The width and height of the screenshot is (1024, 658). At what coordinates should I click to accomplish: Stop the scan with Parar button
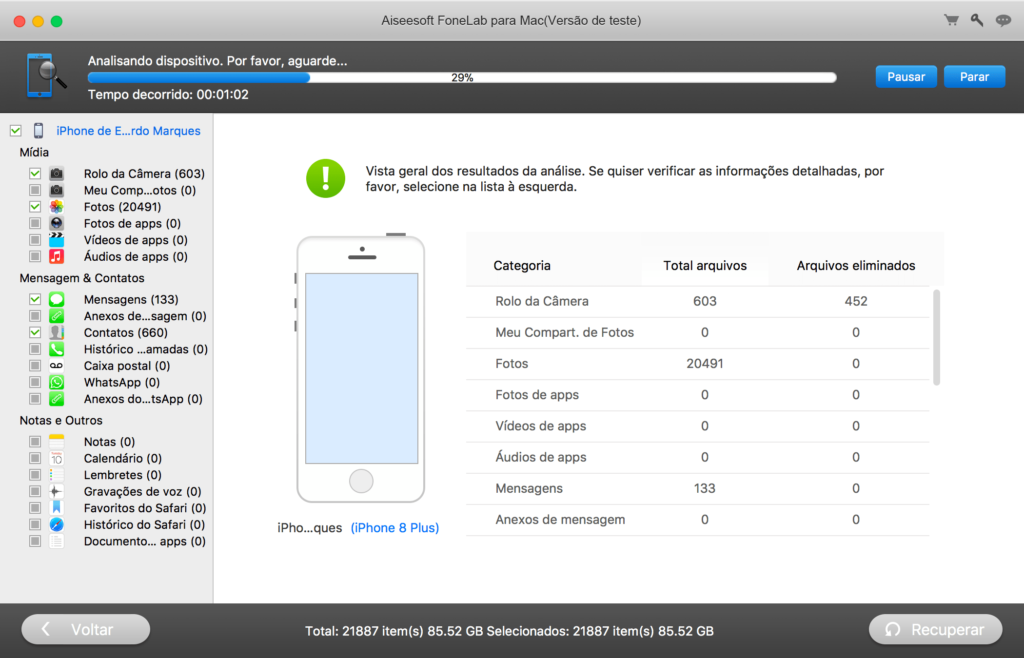(974, 77)
